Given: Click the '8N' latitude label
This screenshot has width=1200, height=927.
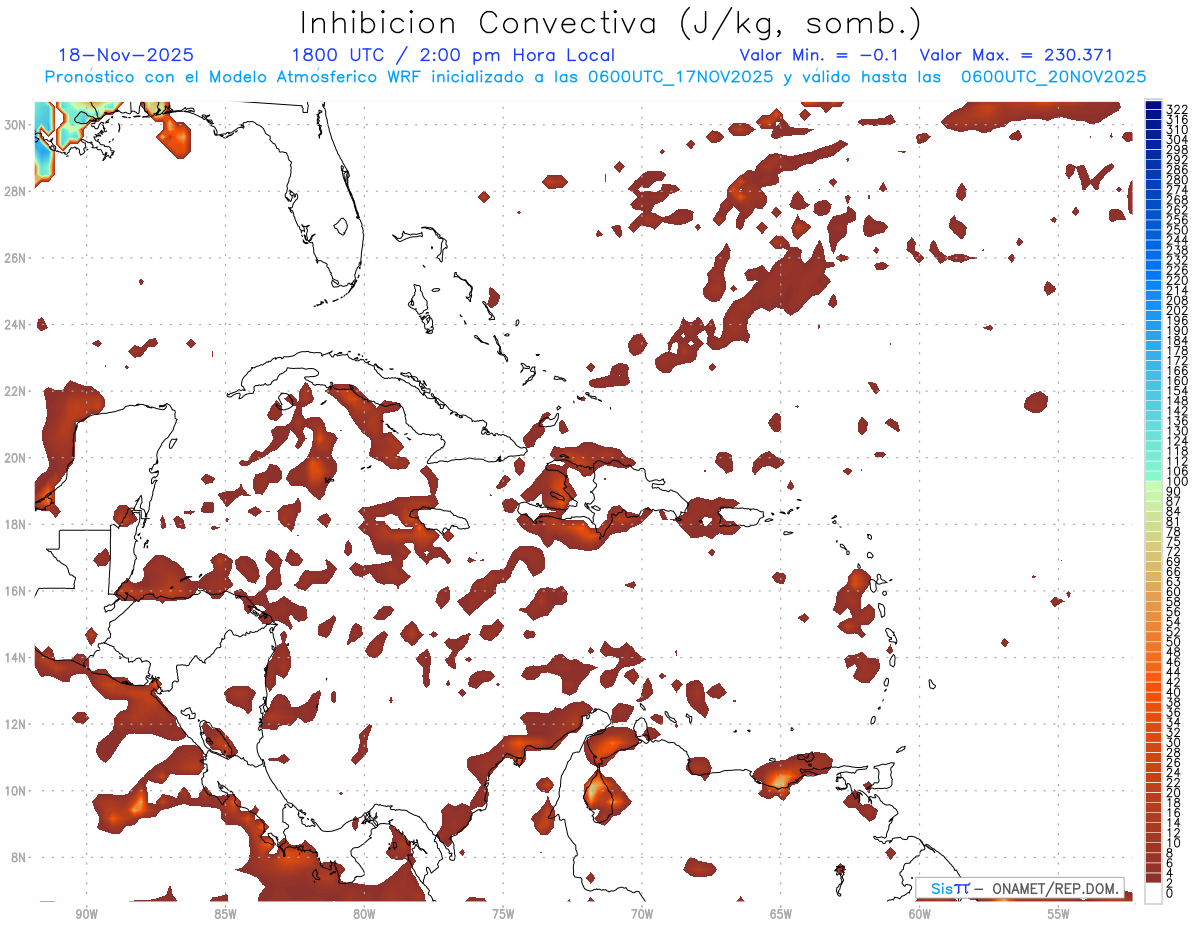Looking at the screenshot, I should coord(18,857).
